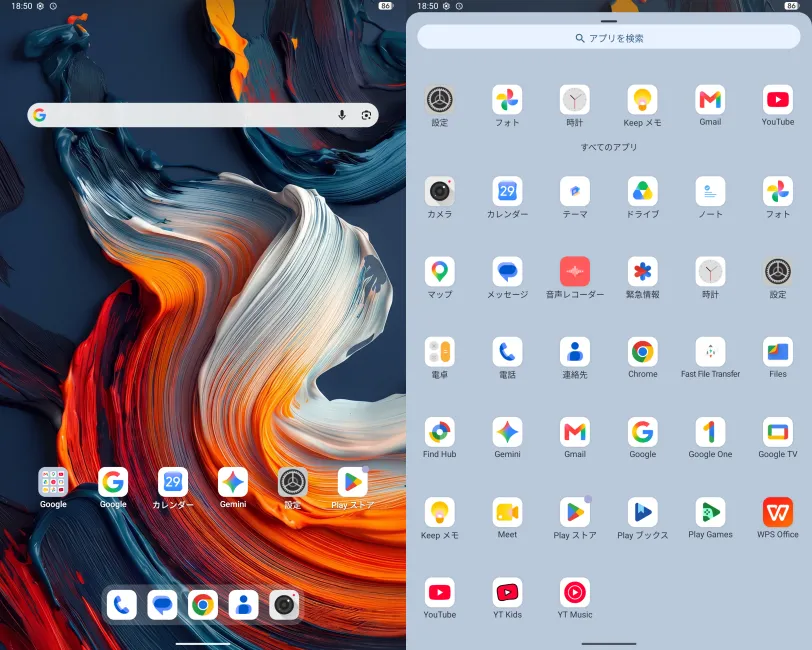Image resolution: width=812 pixels, height=650 pixels.
Task: Open 電話 in the app drawer
Action: tap(507, 352)
